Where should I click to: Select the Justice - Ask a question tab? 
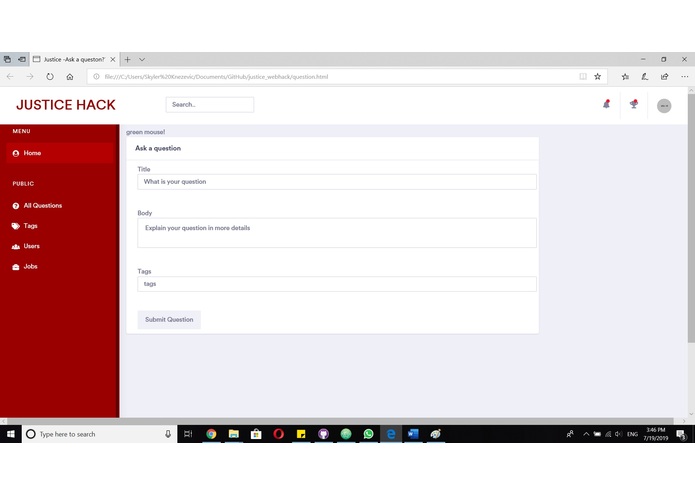(x=74, y=59)
